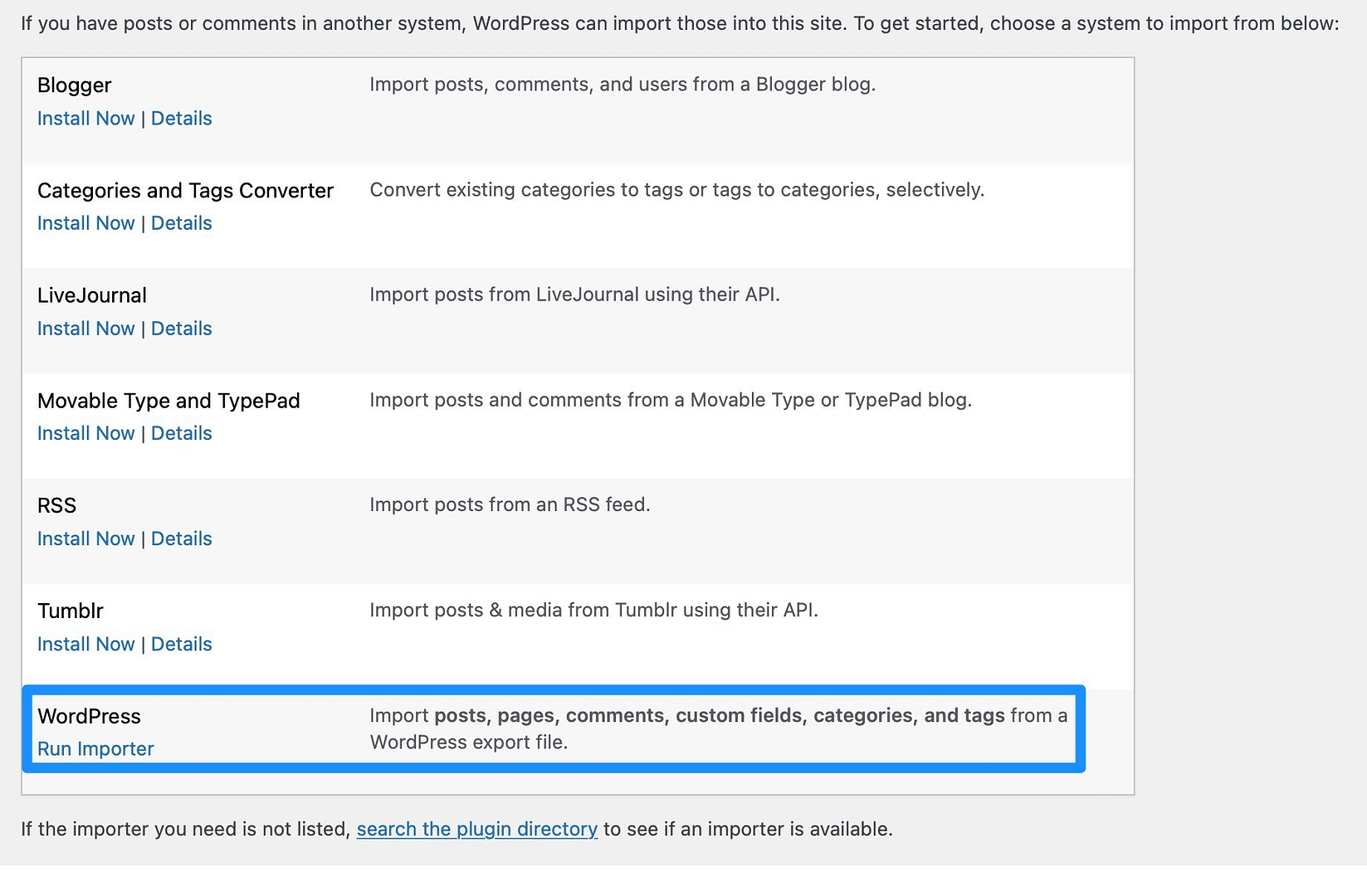Open the search the plugin directory link
The image size is (1367, 896).
coord(476,829)
